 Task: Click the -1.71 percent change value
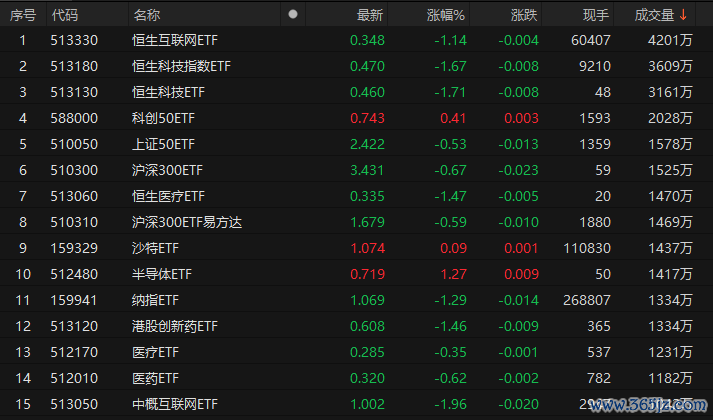(451, 92)
